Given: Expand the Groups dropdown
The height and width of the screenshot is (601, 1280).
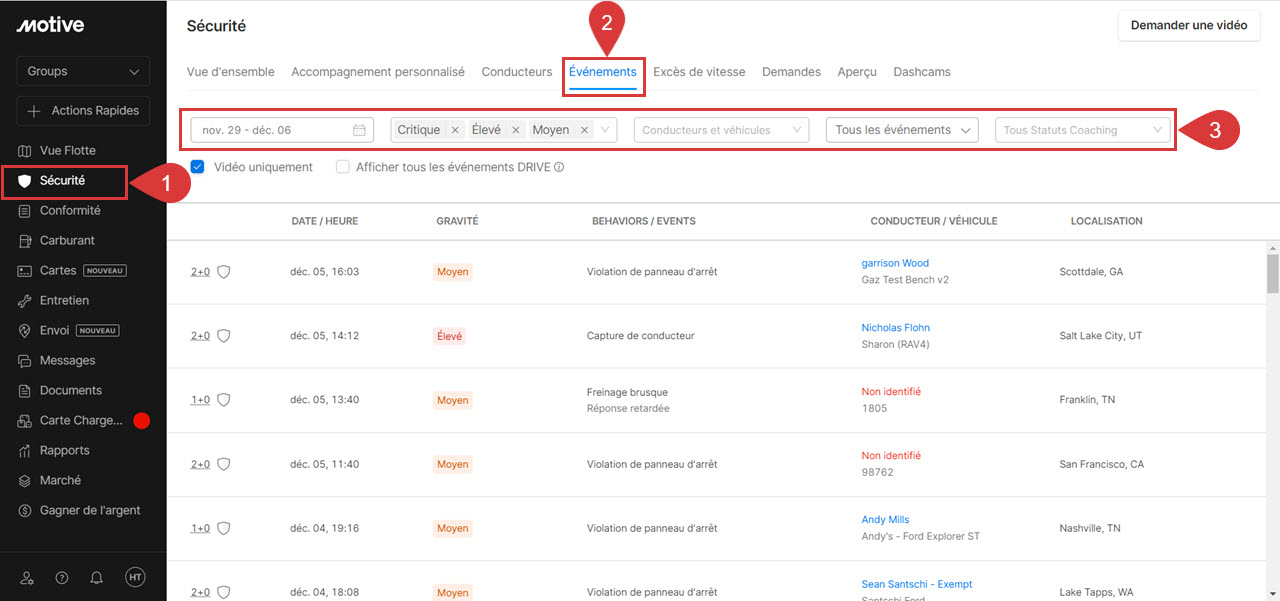Looking at the screenshot, I should click(83, 71).
